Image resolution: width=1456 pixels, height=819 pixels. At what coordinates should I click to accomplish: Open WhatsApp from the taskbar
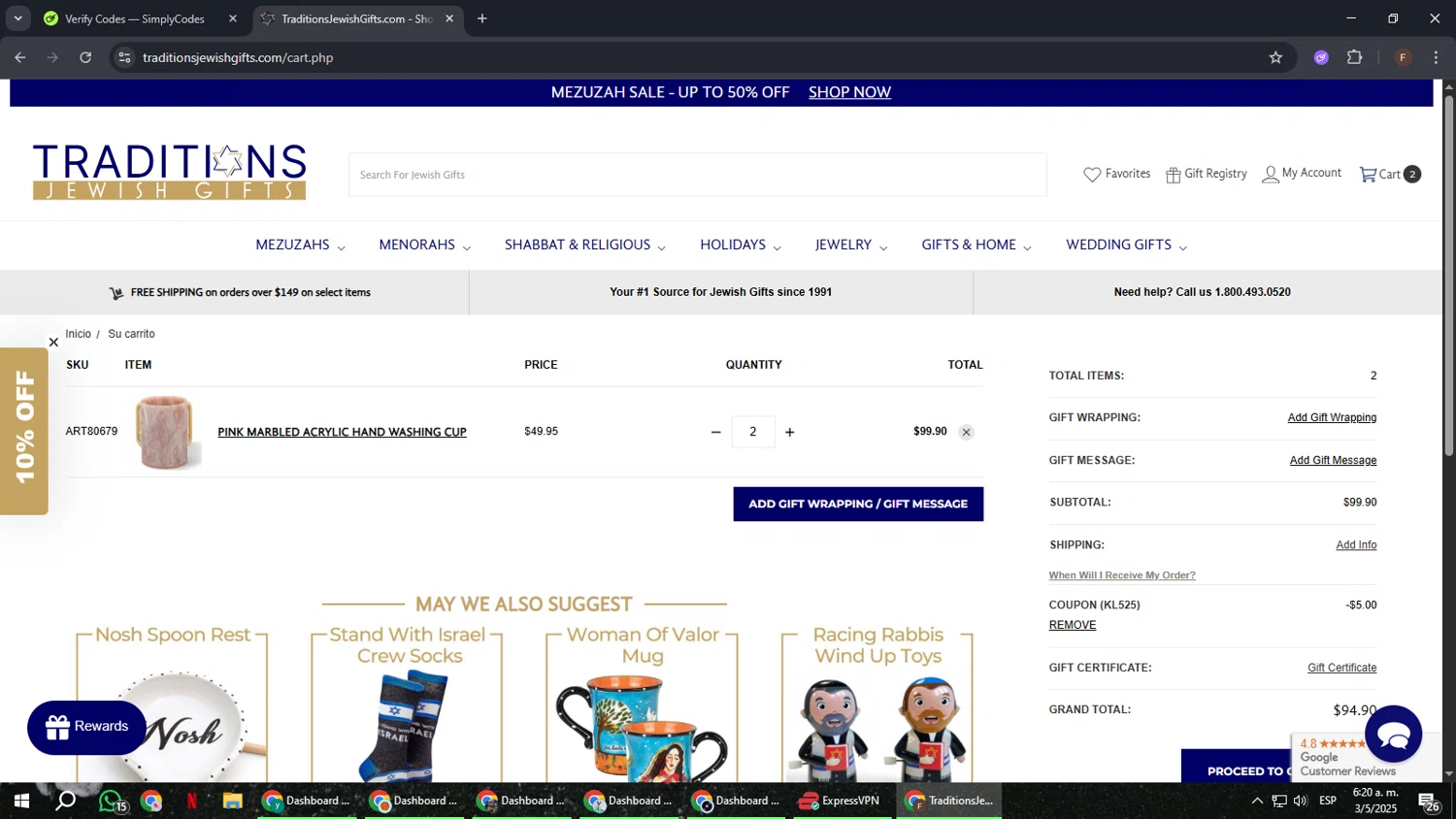coord(112,802)
